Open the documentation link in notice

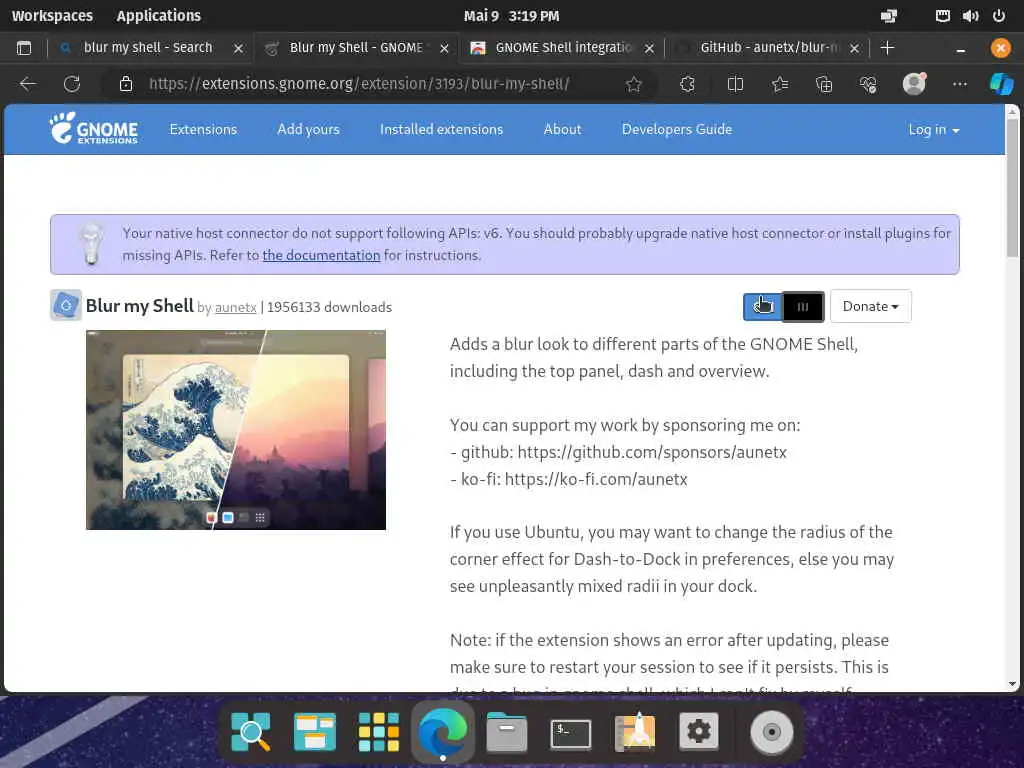pos(321,255)
